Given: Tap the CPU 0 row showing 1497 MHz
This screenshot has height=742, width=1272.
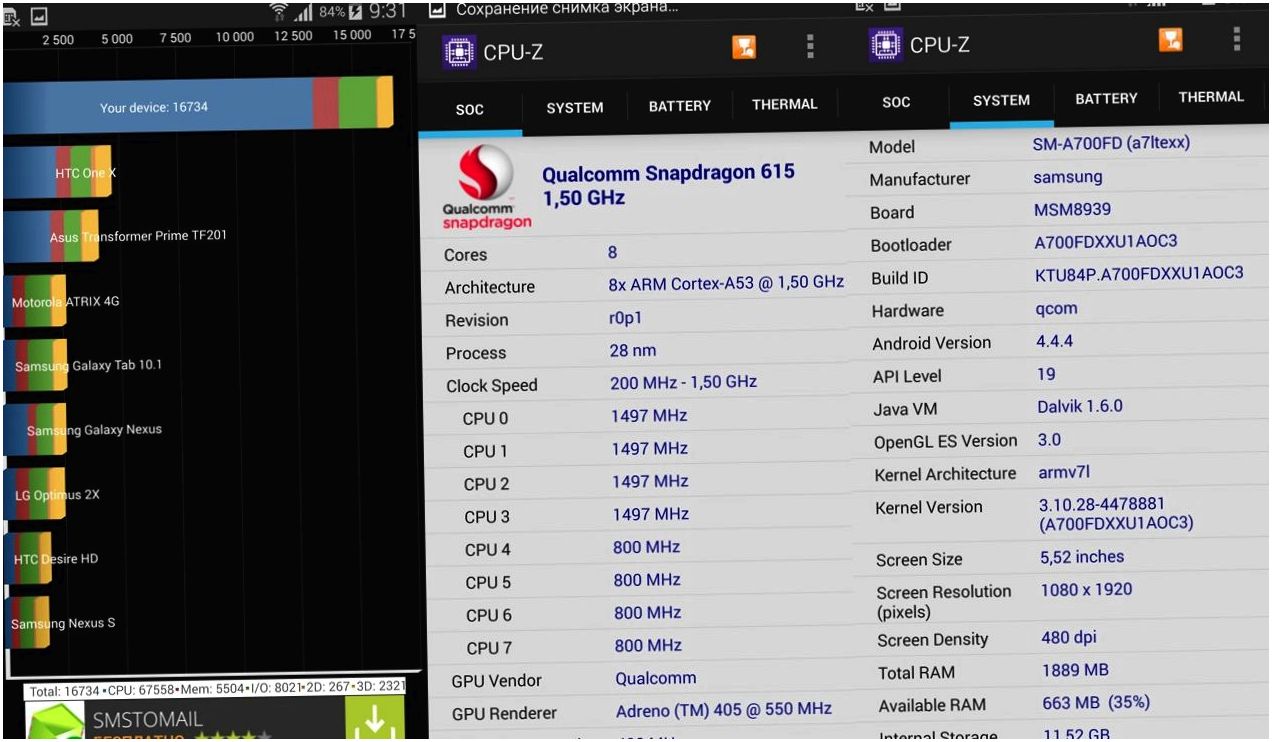Looking at the screenshot, I should click(x=637, y=417).
